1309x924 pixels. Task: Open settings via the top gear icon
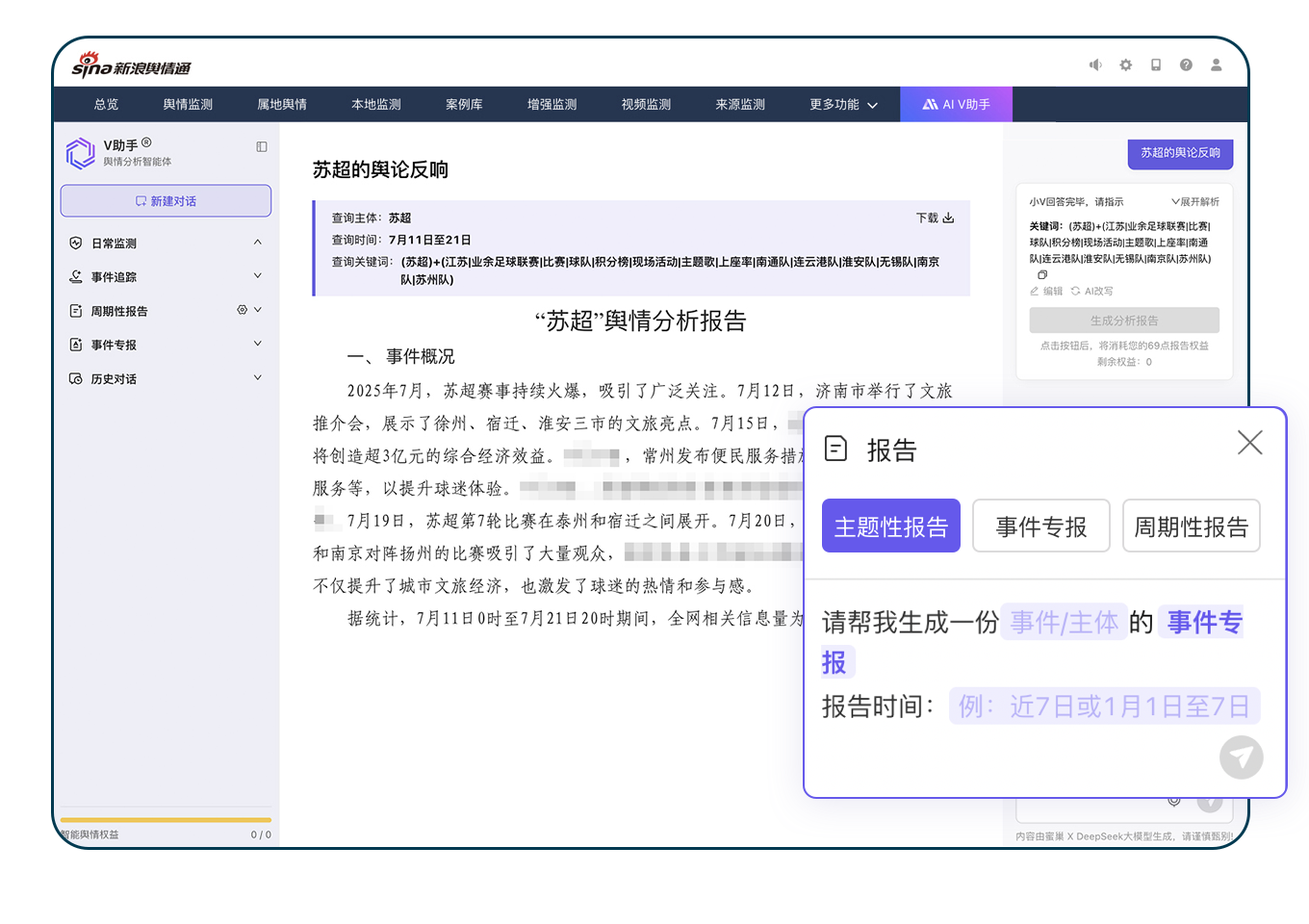coord(1125,64)
